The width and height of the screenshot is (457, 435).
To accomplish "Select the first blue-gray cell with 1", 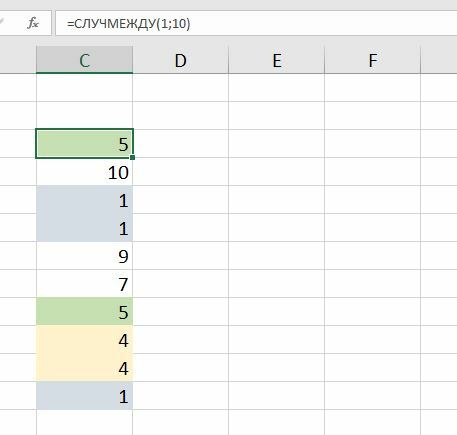I will pos(84,200).
